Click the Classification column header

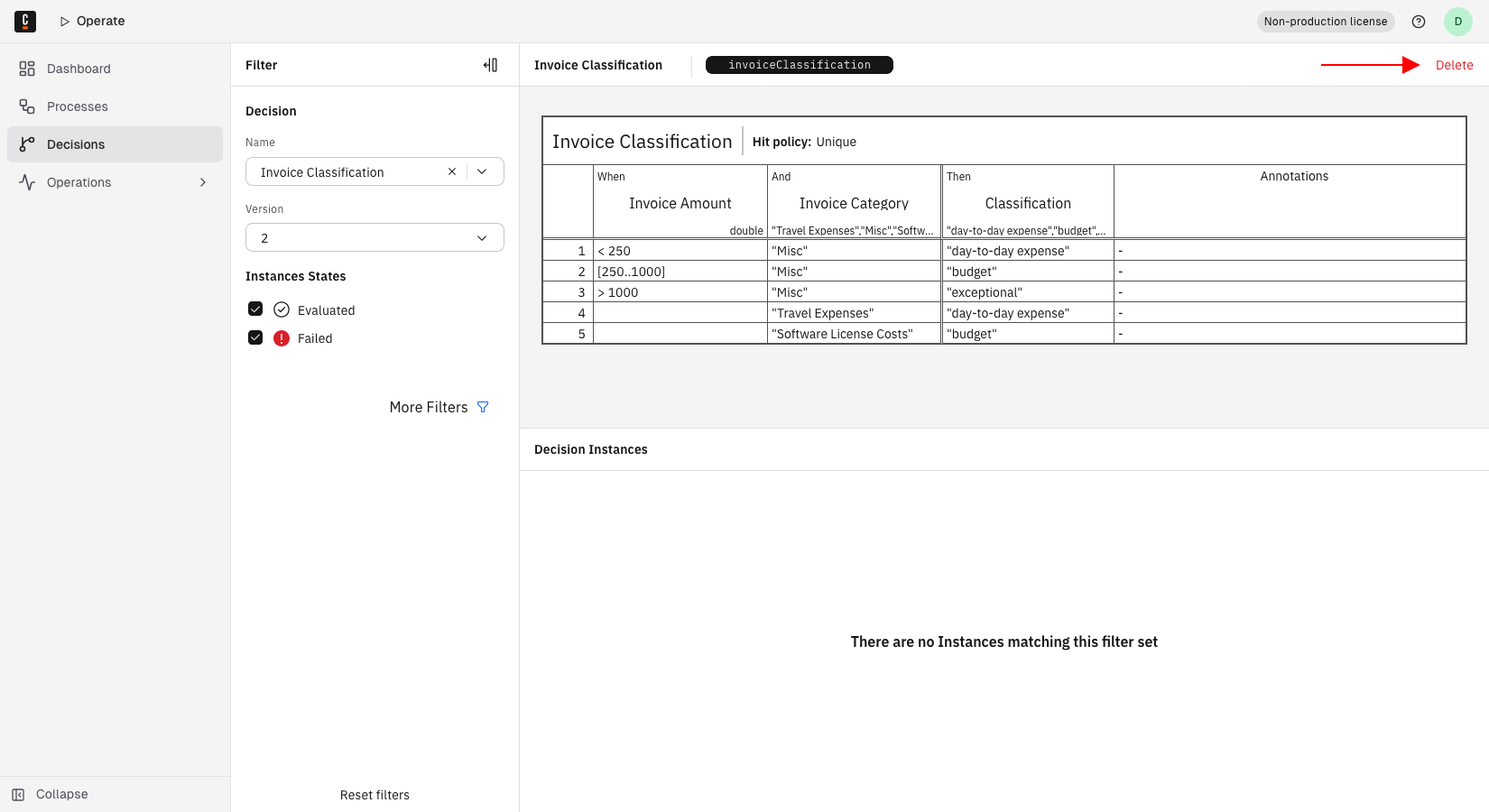[x=1028, y=202]
